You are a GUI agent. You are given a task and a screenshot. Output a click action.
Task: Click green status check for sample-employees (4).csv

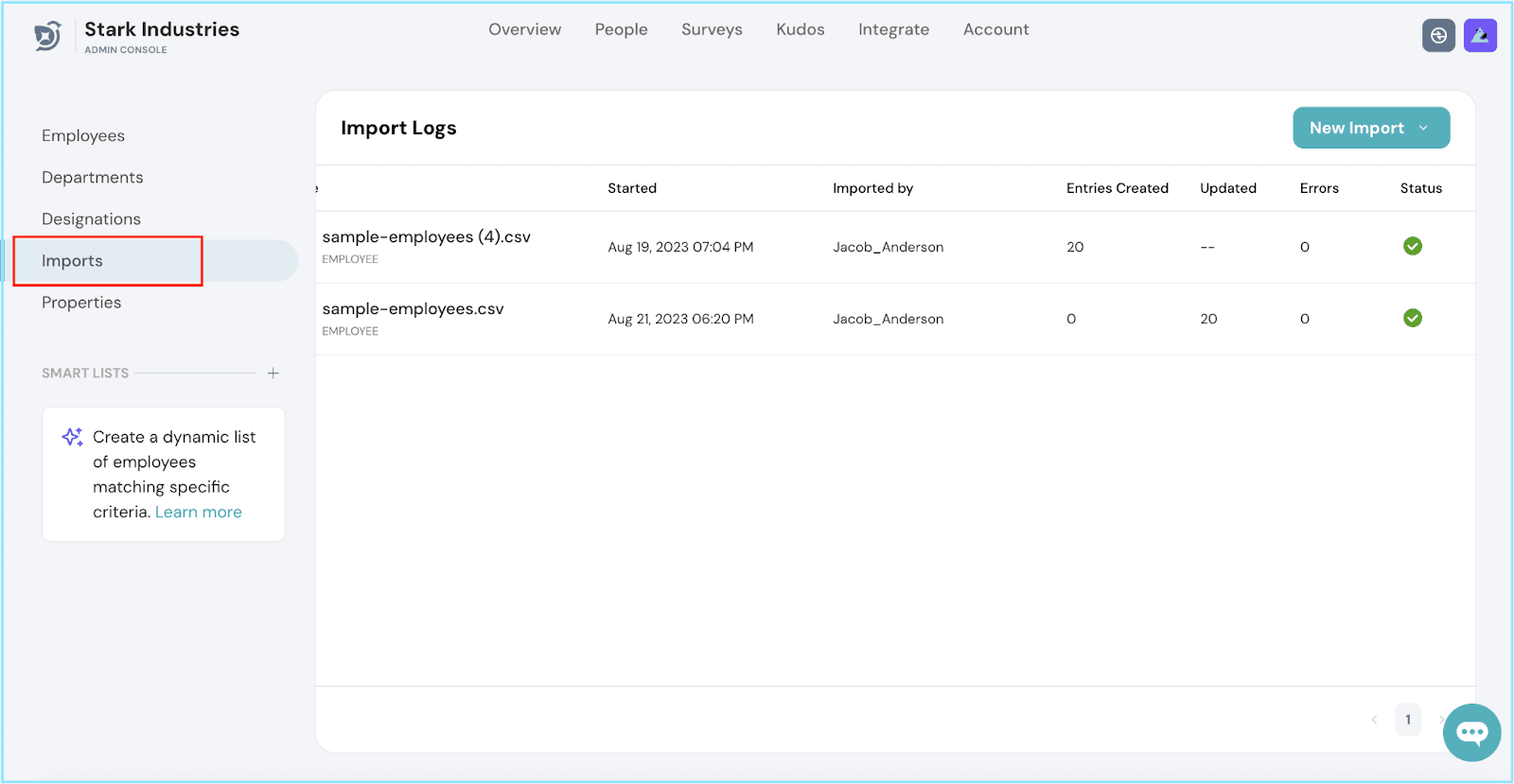pos(1412,247)
